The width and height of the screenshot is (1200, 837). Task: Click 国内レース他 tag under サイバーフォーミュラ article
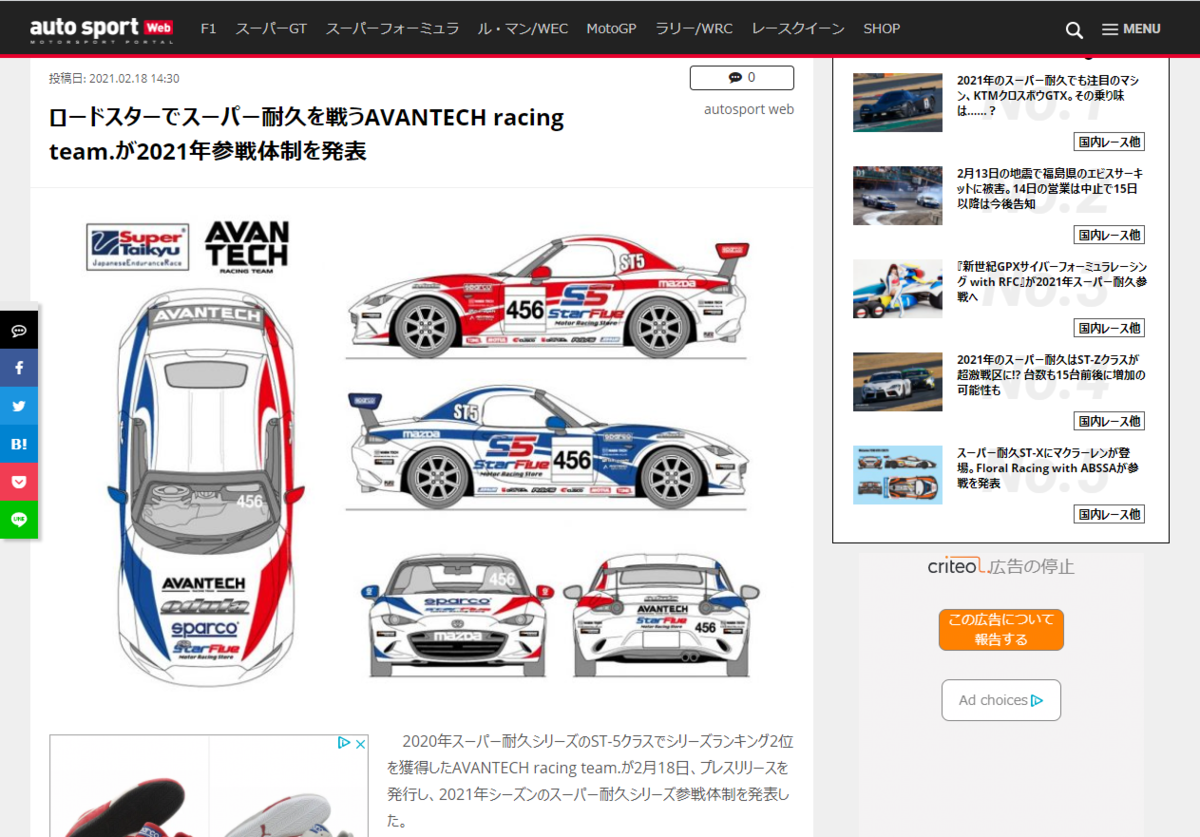[1109, 328]
